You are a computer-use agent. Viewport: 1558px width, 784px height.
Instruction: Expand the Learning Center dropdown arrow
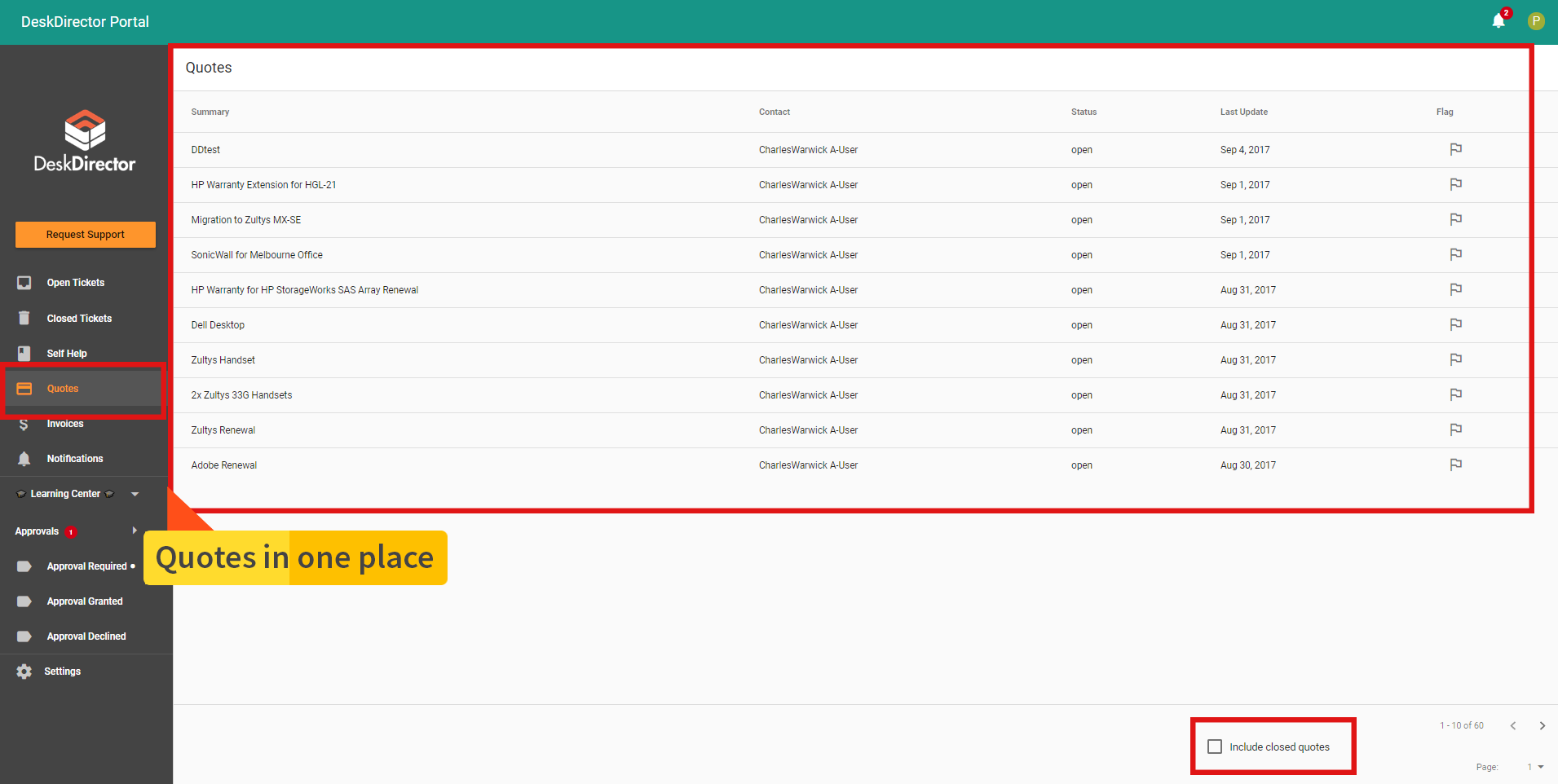pyautogui.click(x=135, y=494)
